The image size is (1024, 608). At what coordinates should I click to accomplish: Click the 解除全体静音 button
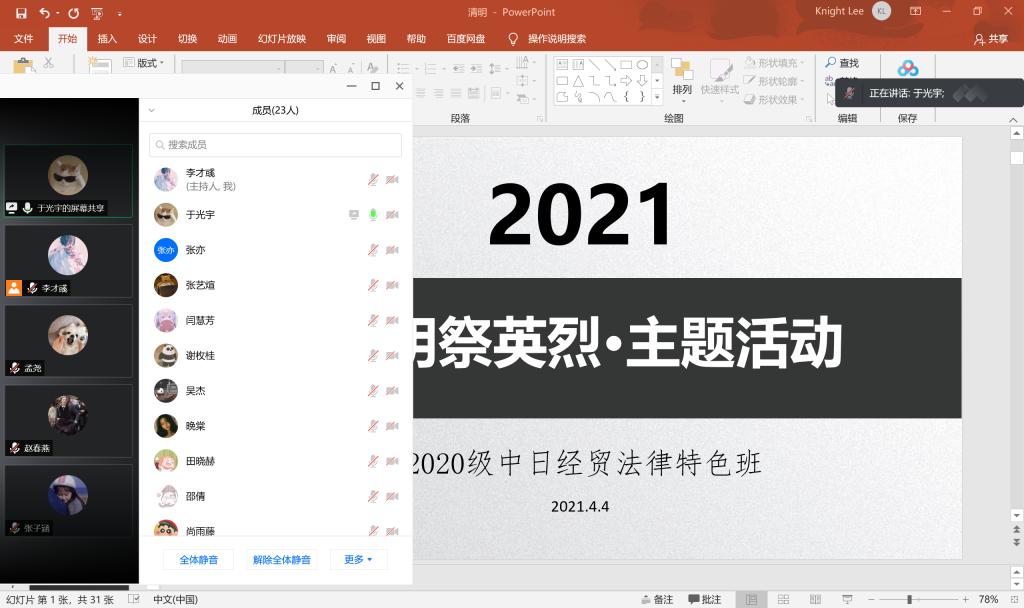click(x=281, y=560)
